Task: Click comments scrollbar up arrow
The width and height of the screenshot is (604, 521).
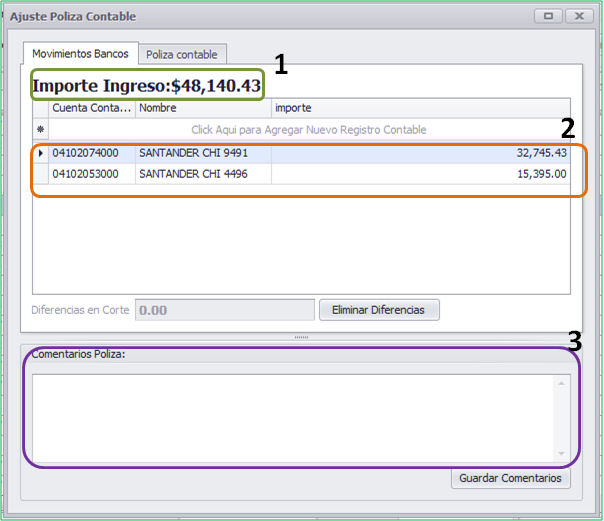Action: (561, 383)
